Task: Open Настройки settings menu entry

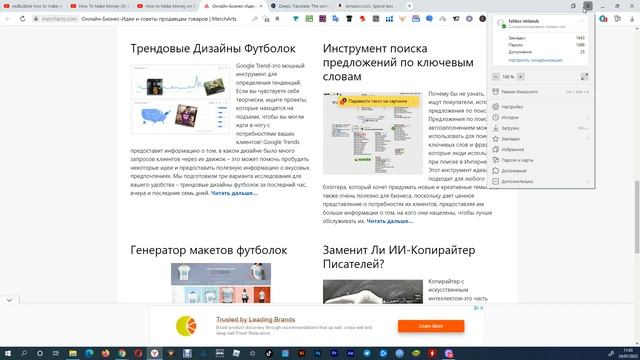Action: pyautogui.click(x=541, y=107)
